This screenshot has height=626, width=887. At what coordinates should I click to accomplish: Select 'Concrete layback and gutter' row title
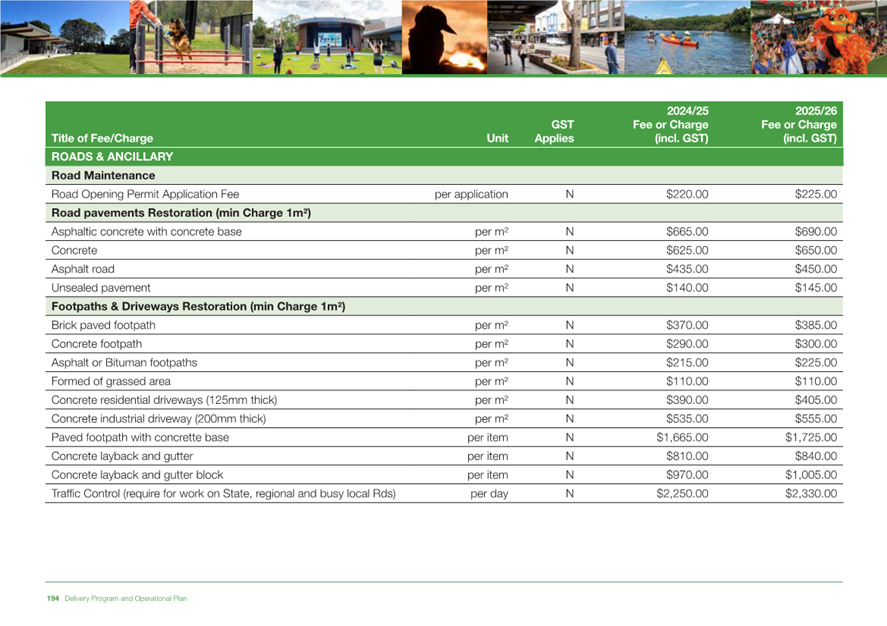pos(122,456)
